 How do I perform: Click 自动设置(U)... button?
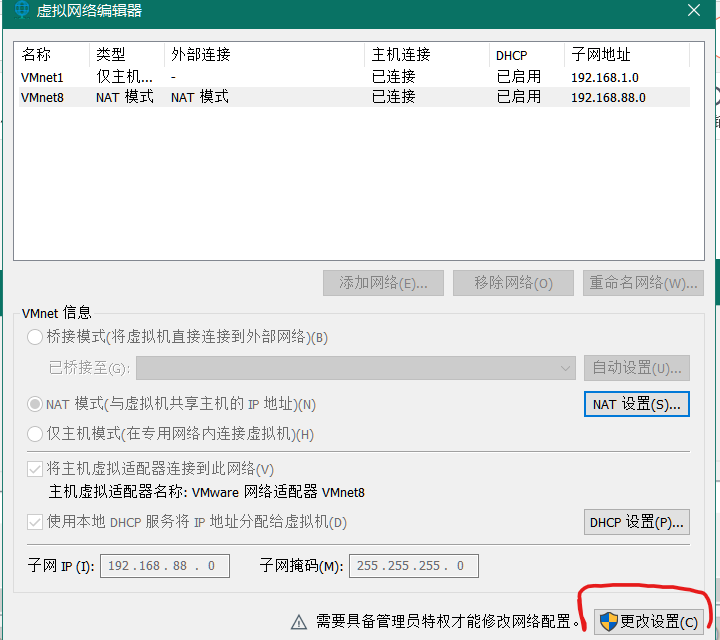[637, 368]
